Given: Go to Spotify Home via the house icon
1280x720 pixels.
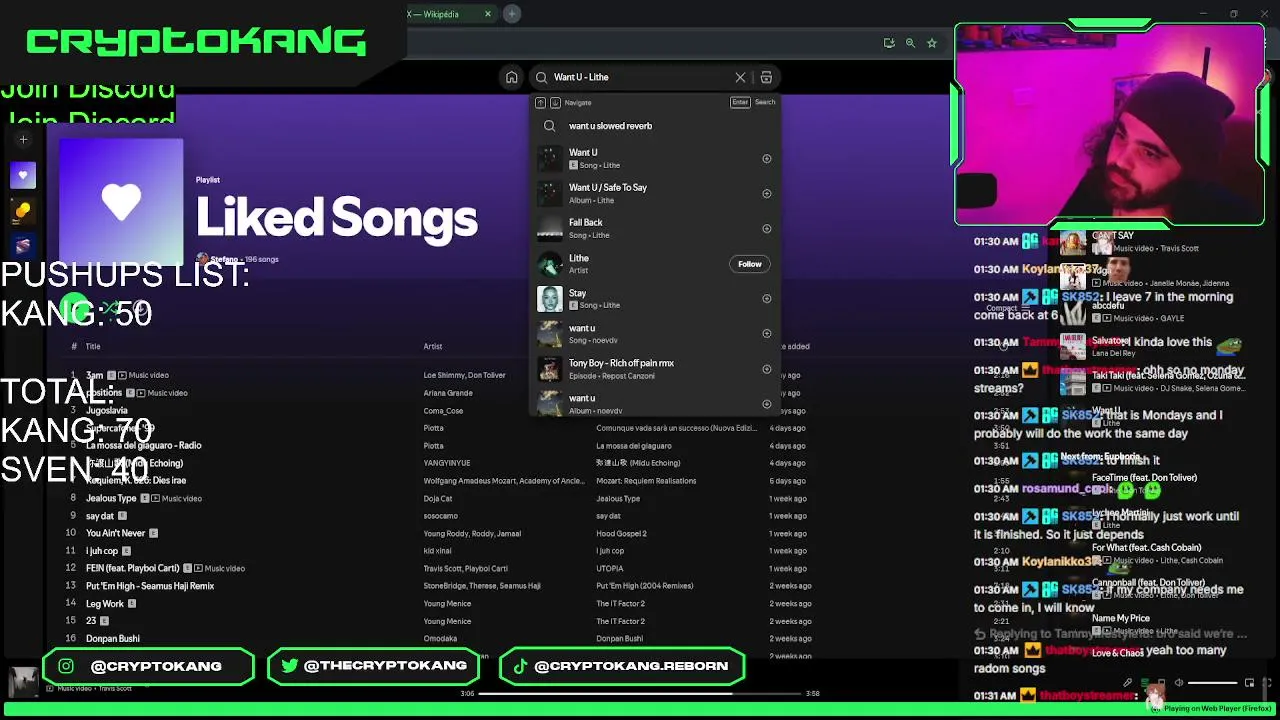Looking at the screenshot, I should pos(511,77).
